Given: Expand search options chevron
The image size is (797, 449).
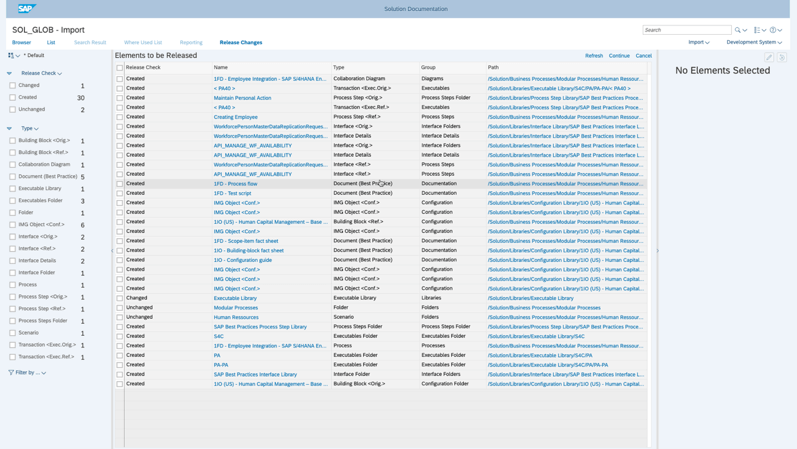Looking at the screenshot, I should tap(745, 31).
